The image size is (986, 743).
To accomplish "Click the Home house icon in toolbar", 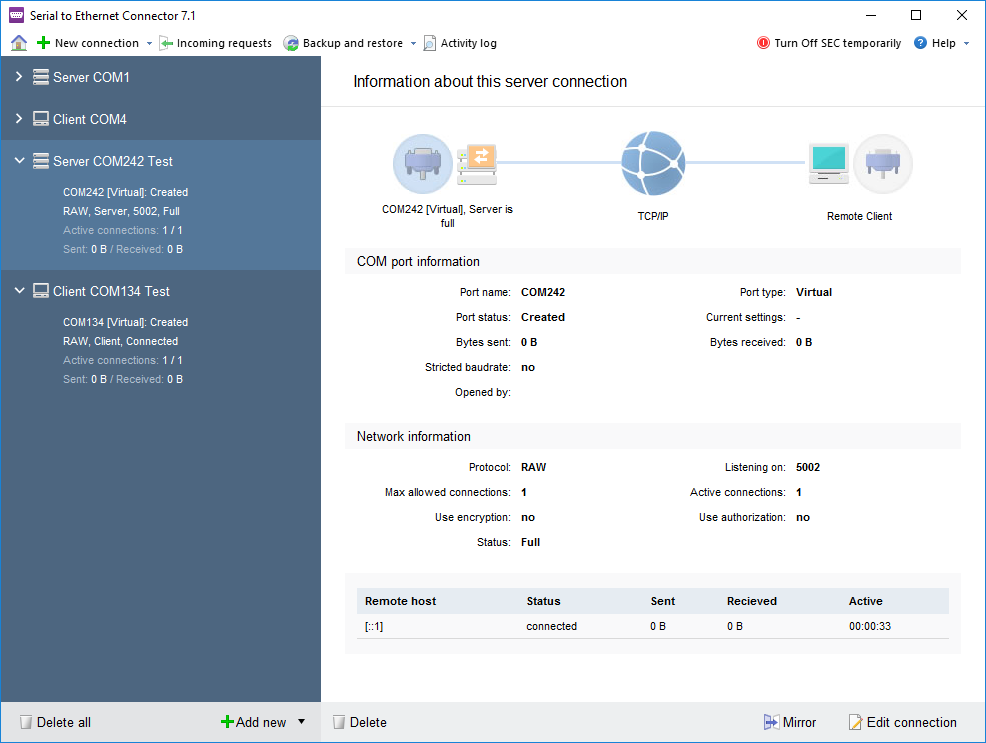I will click(19, 43).
